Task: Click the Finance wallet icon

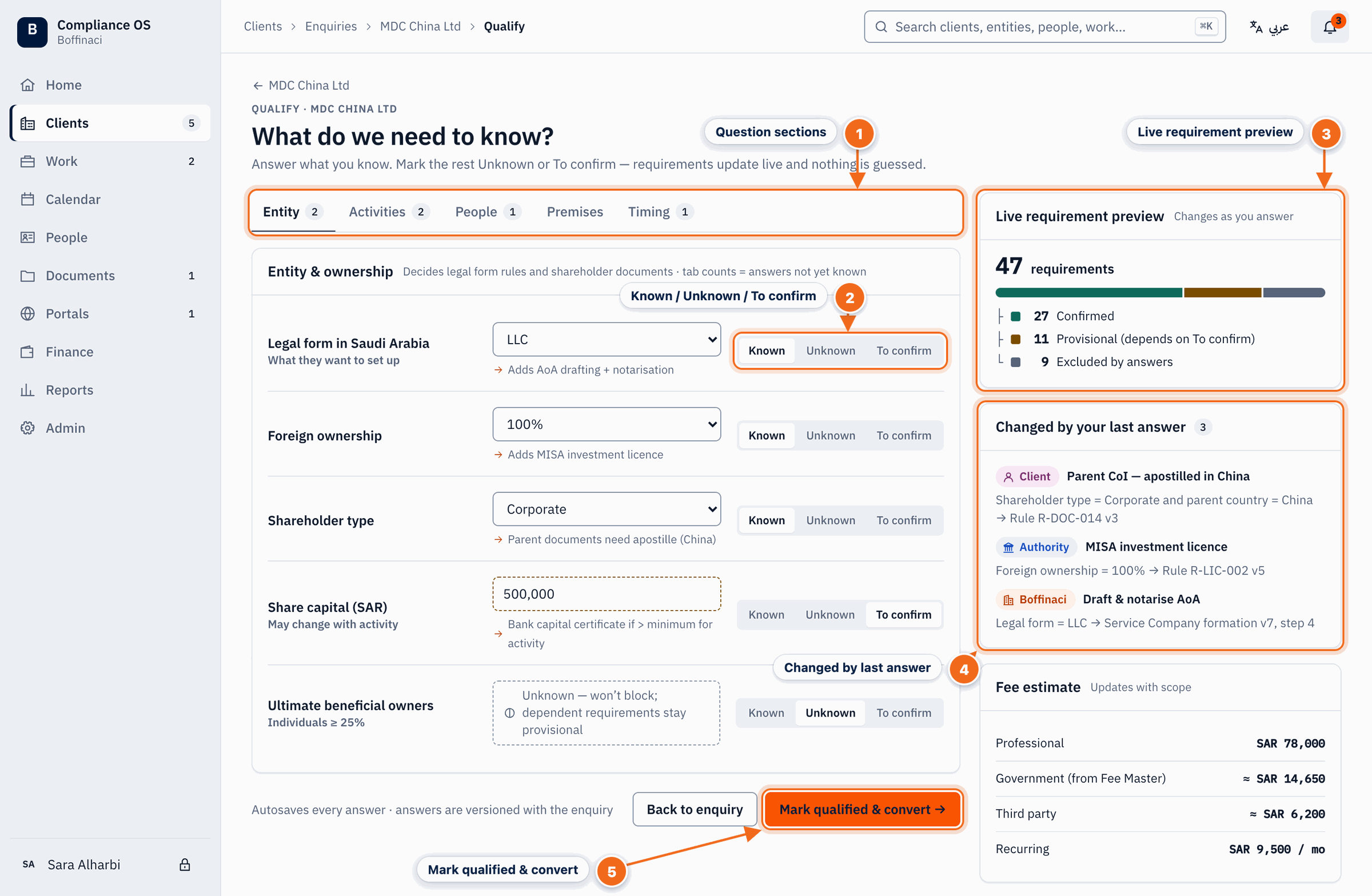Action: click(x=27, y=351)
